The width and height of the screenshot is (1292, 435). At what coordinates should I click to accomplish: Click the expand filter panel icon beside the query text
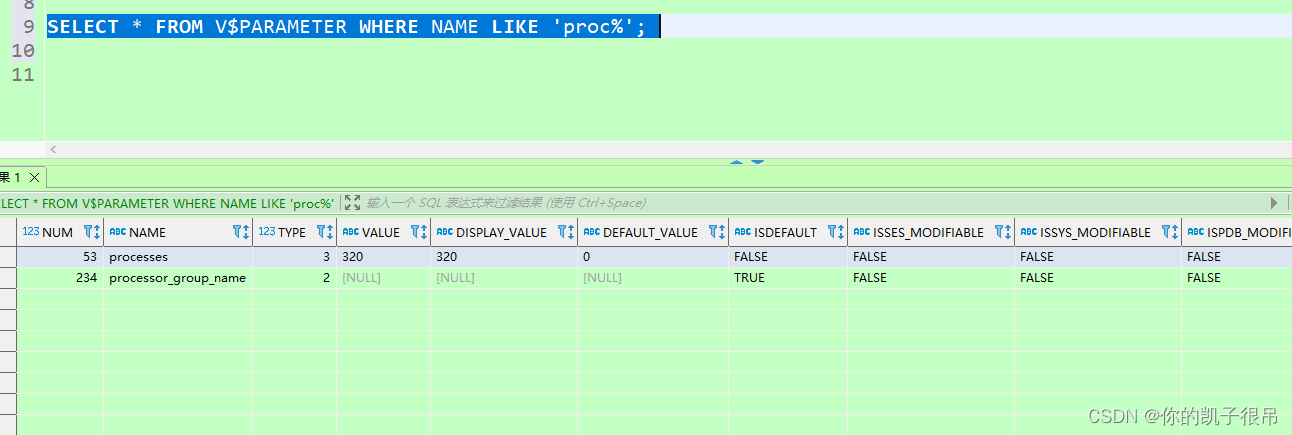click(x=352, y=203)
